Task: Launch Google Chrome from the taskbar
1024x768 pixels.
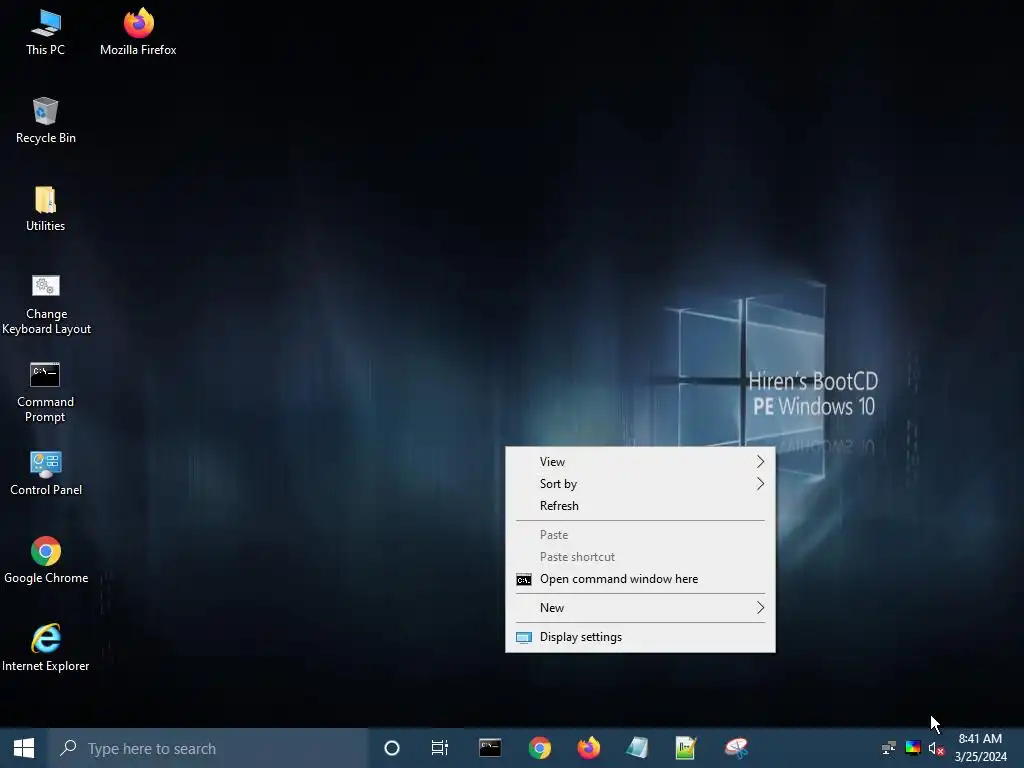Action: click(x=539, y=748)
